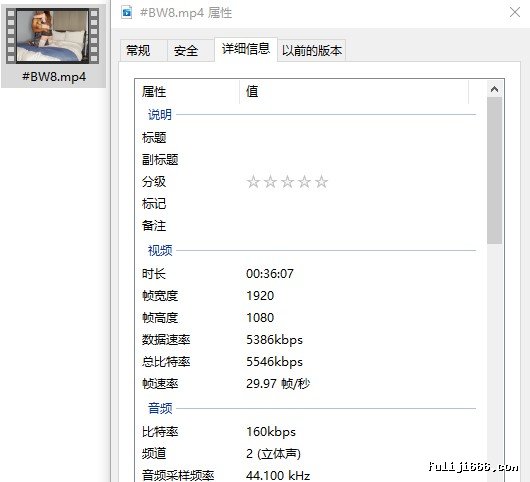530x482 pixels.
Task: Collapse the 音频 section header
Action: [x=160, y=408]
